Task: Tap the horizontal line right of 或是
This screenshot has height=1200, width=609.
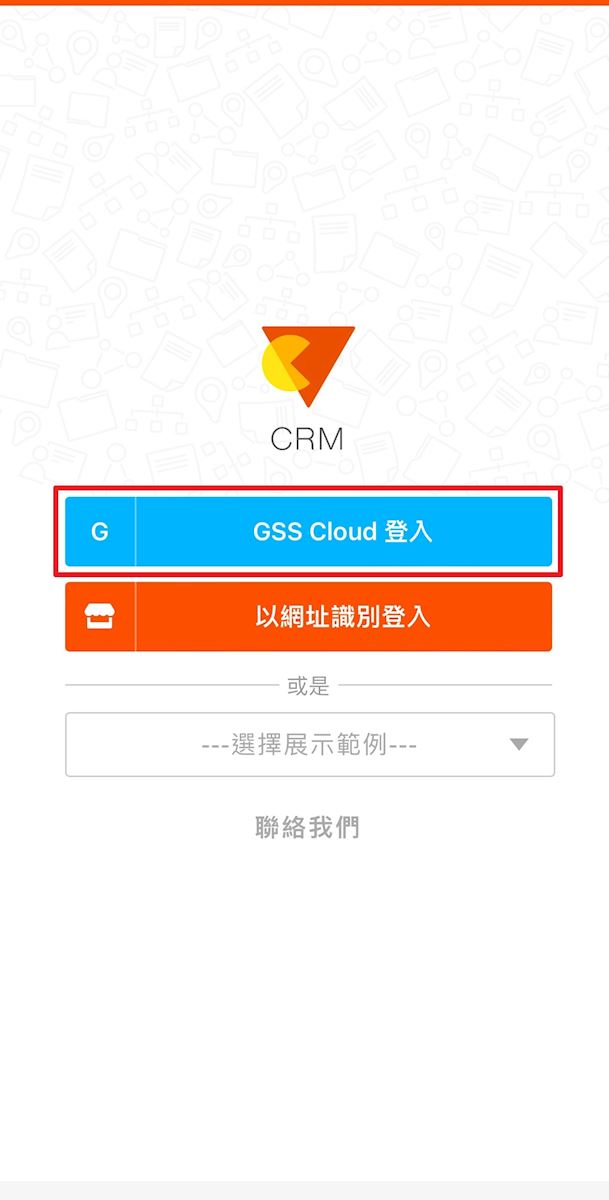Action: pos(445,685)
